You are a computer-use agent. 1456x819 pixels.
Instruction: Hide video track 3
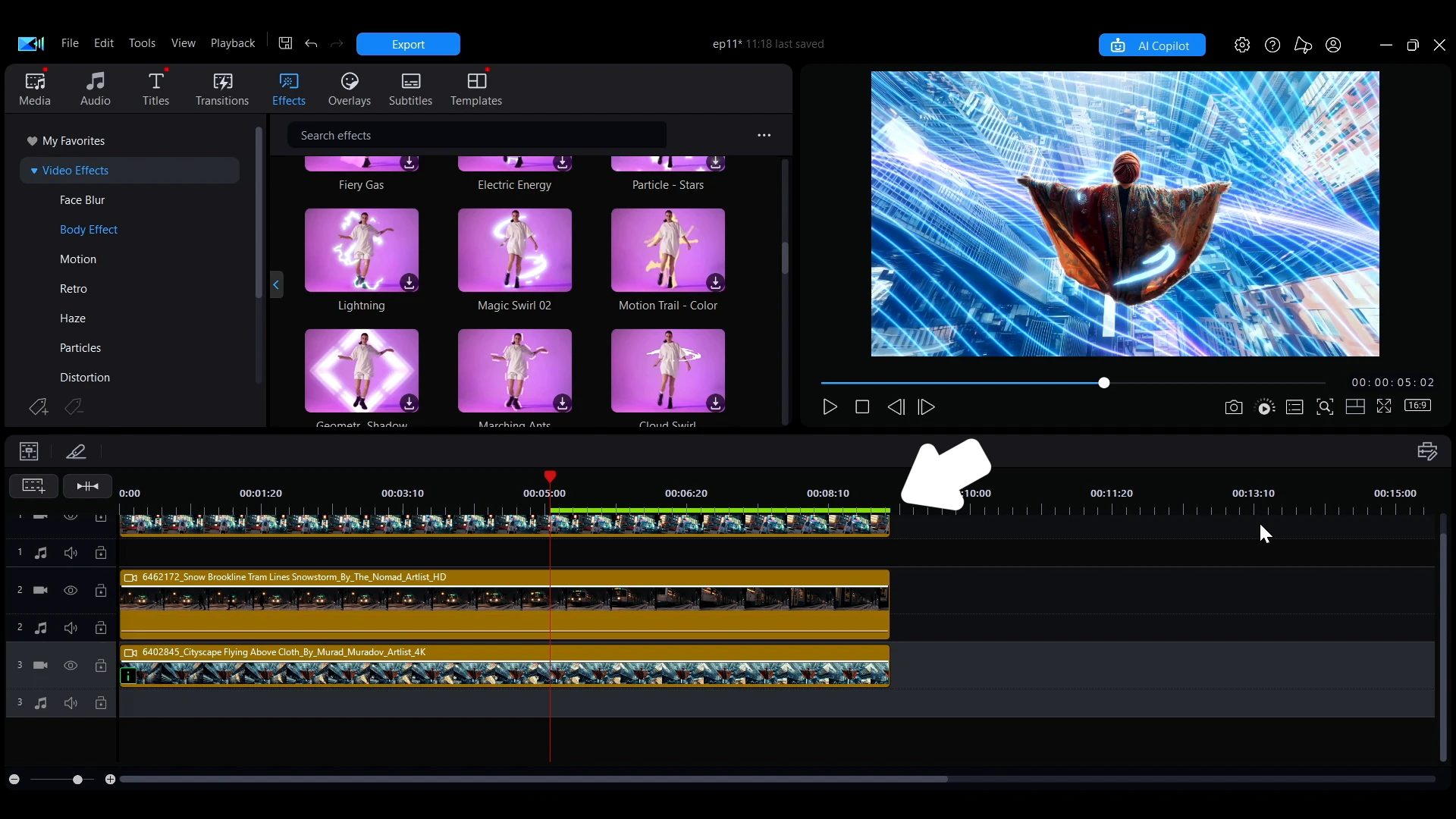71,666
